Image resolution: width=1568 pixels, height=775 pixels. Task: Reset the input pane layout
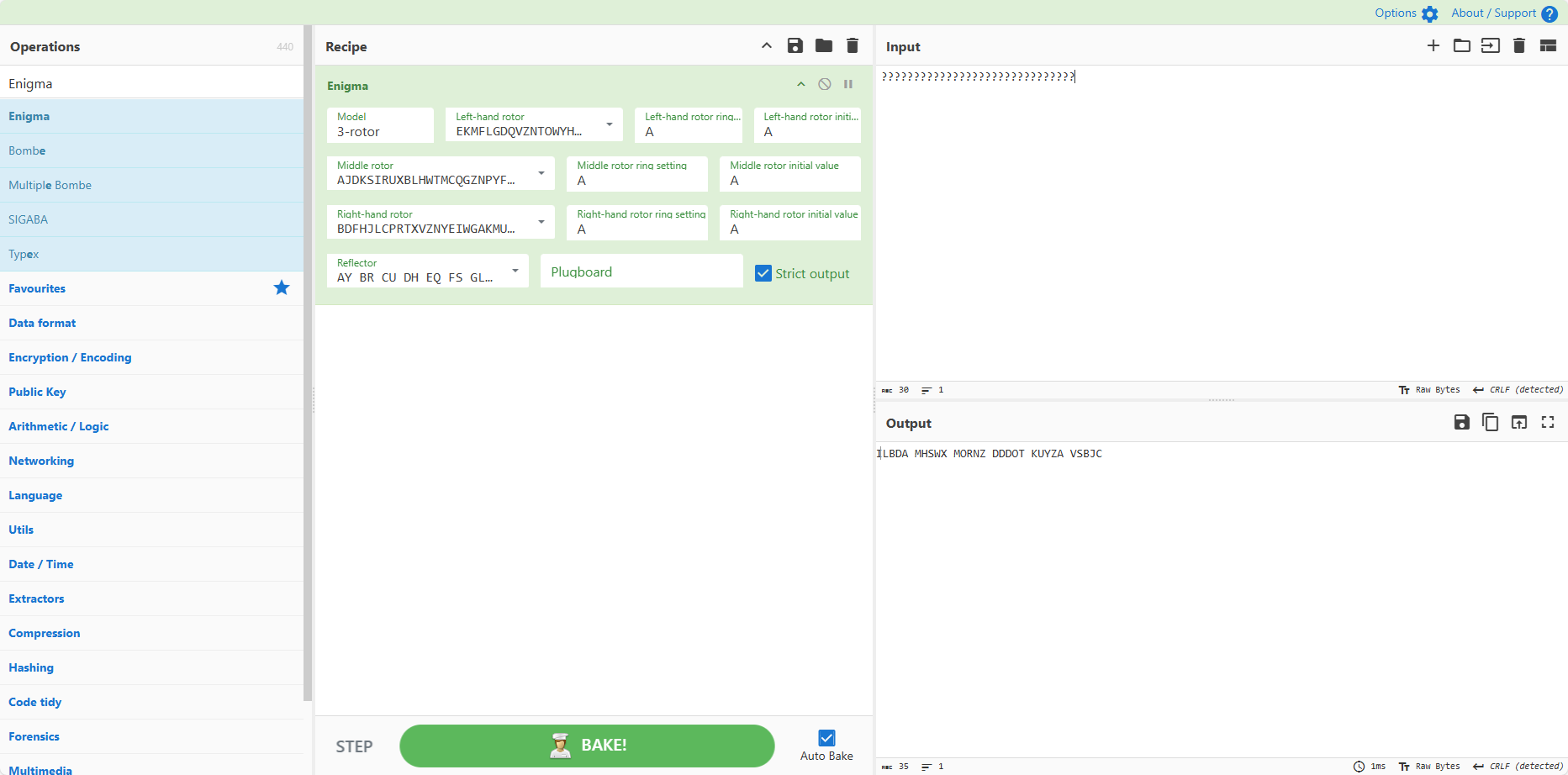1547,46
